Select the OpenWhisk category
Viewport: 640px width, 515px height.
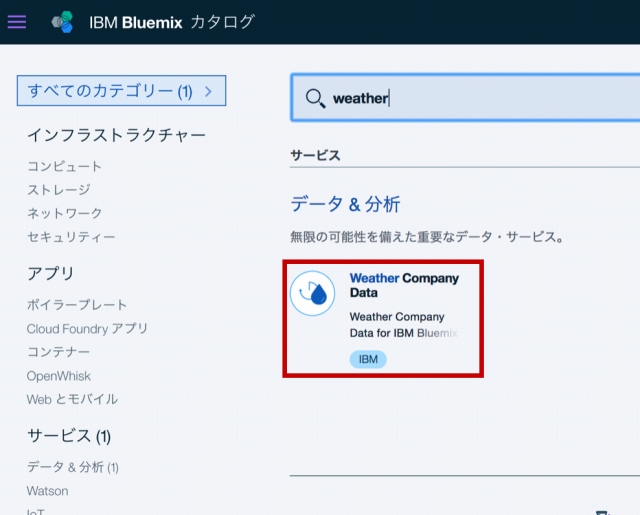coord(59,376)
